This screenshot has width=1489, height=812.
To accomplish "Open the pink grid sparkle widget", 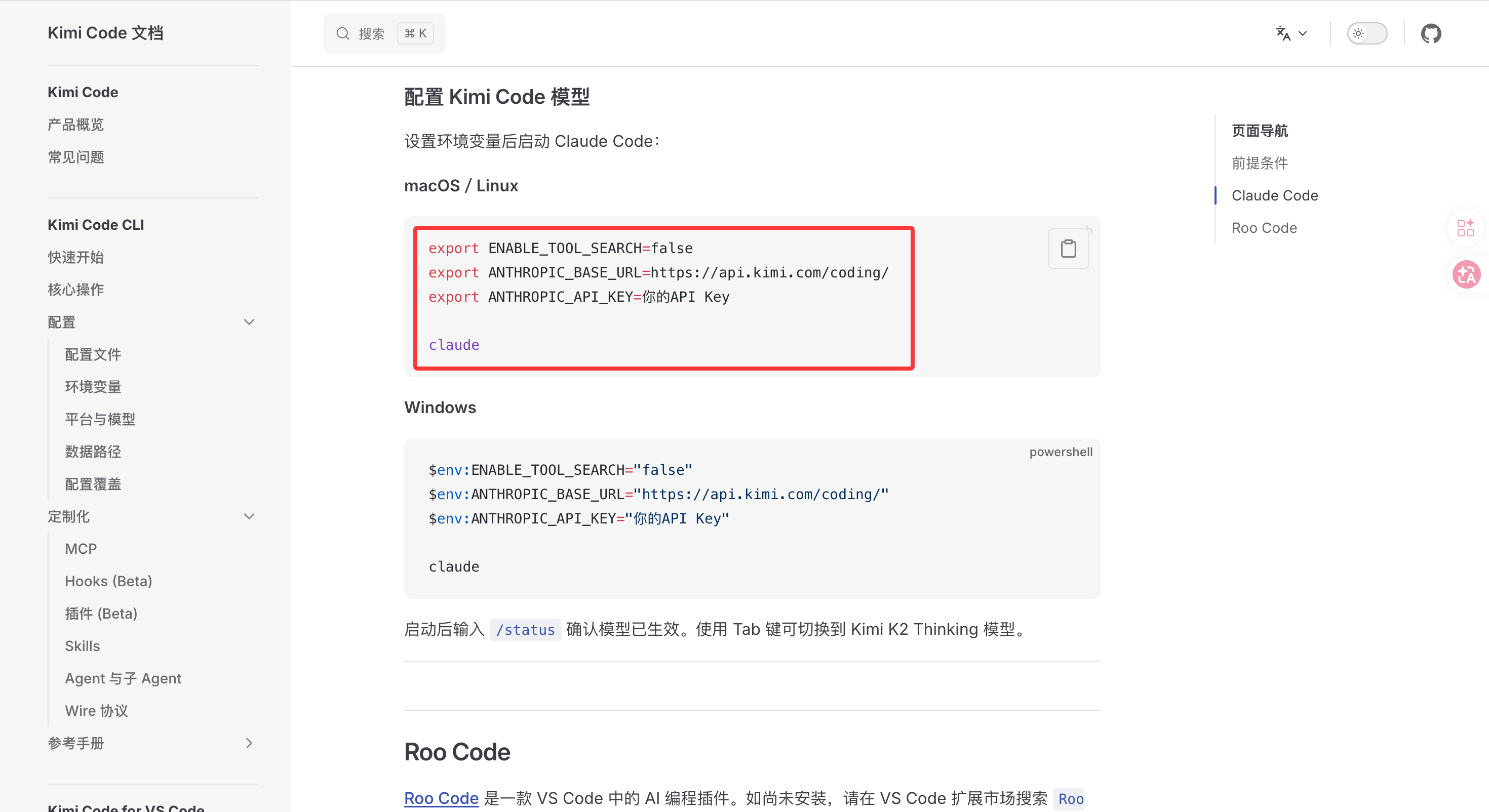I will tap(1465, 228).
